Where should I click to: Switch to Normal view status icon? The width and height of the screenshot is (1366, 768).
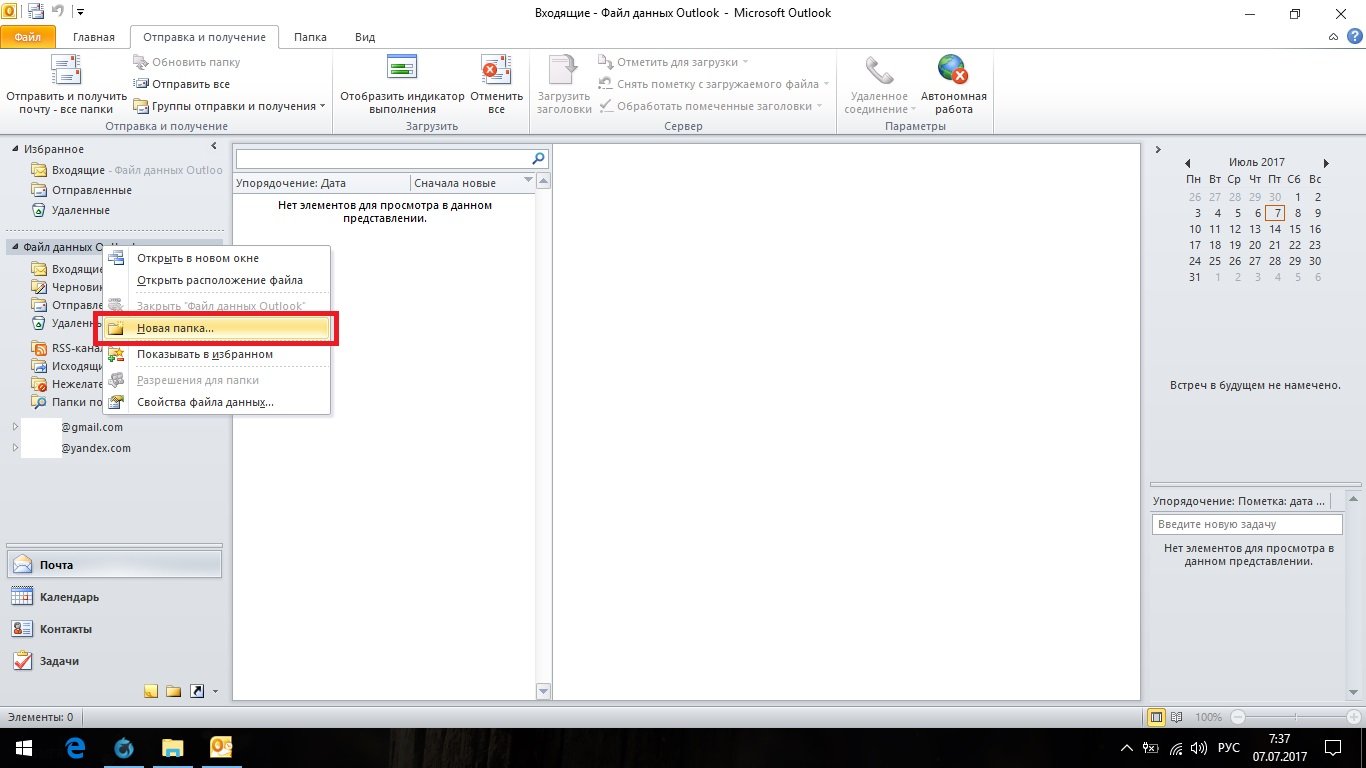coord(1157,717)
